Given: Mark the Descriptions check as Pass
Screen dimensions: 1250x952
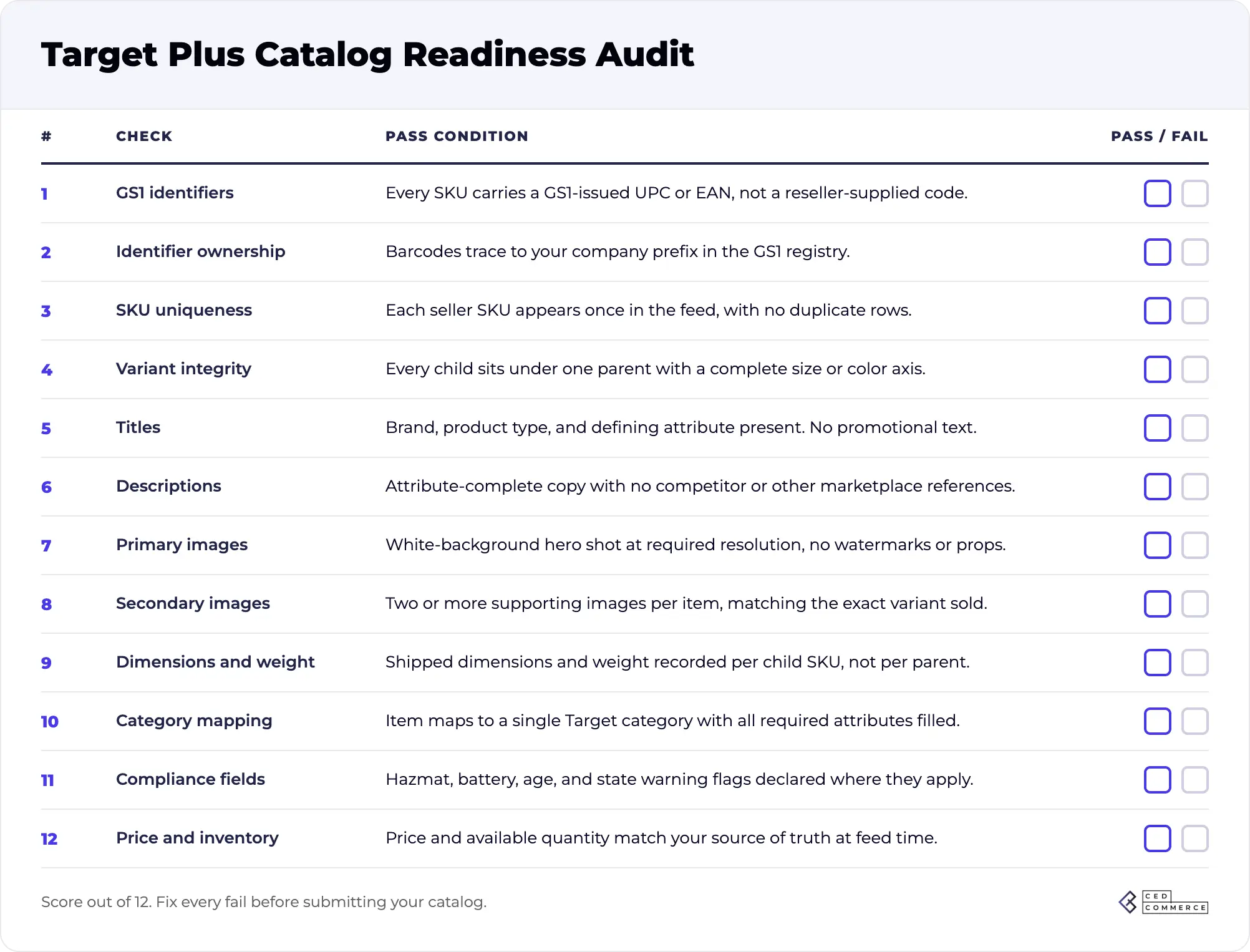Looking at the screenshot, I should tap(1158, 487).
